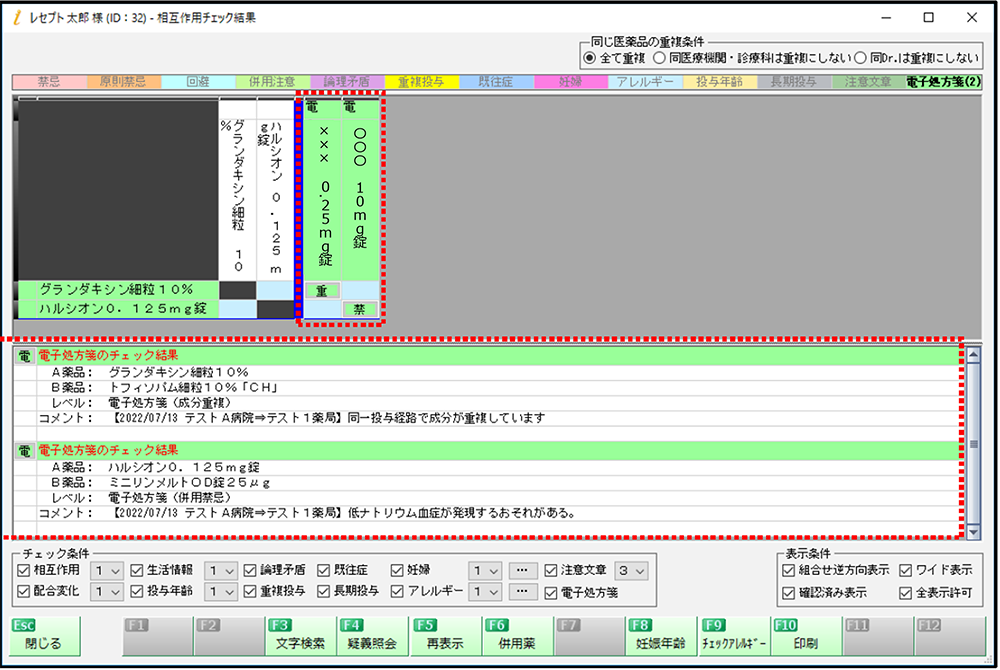Click 電 icon of second check result
Viewport: 1000px width, 670px height.
(24, 451)
